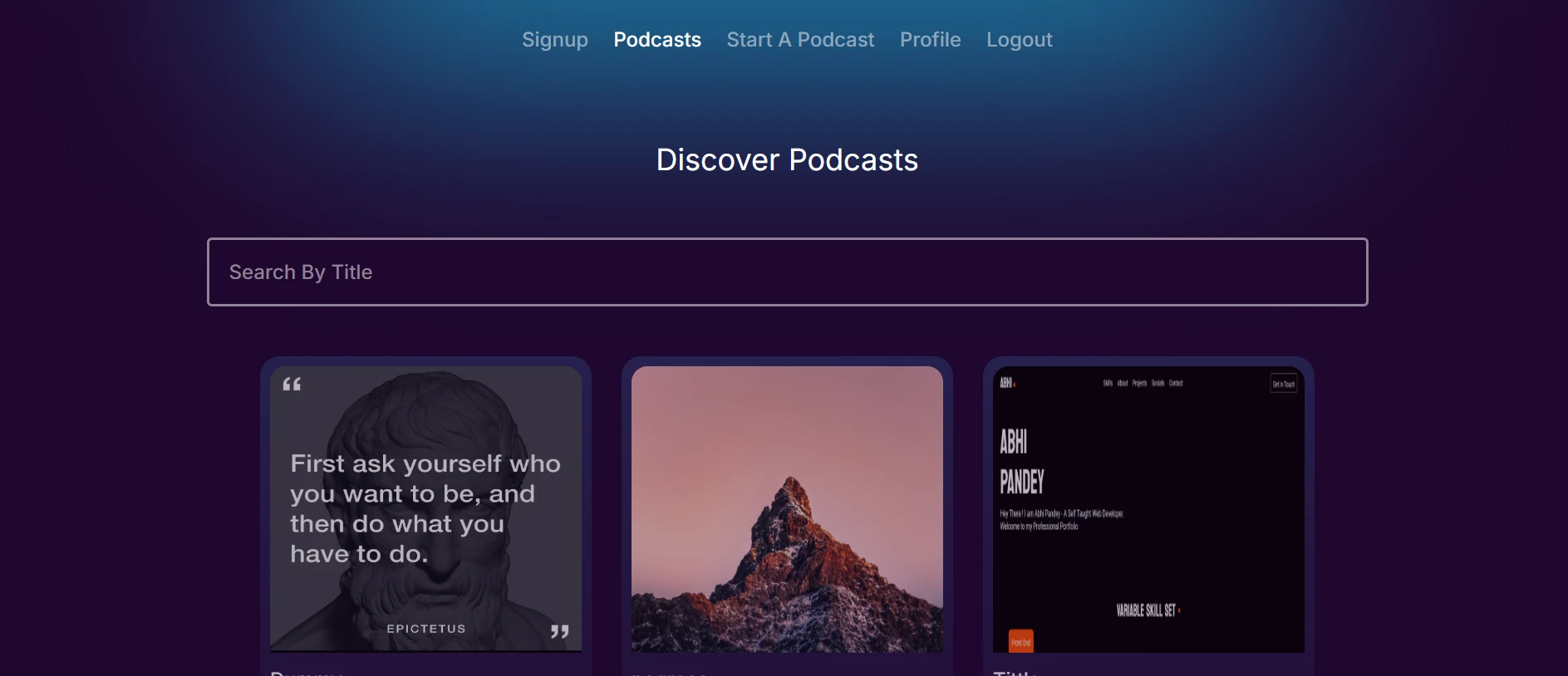Click the VARIABLE SKILL SET text in thumbnail
The height and width of the screenshot is (676, 1568).
[x=1146, y=610]
